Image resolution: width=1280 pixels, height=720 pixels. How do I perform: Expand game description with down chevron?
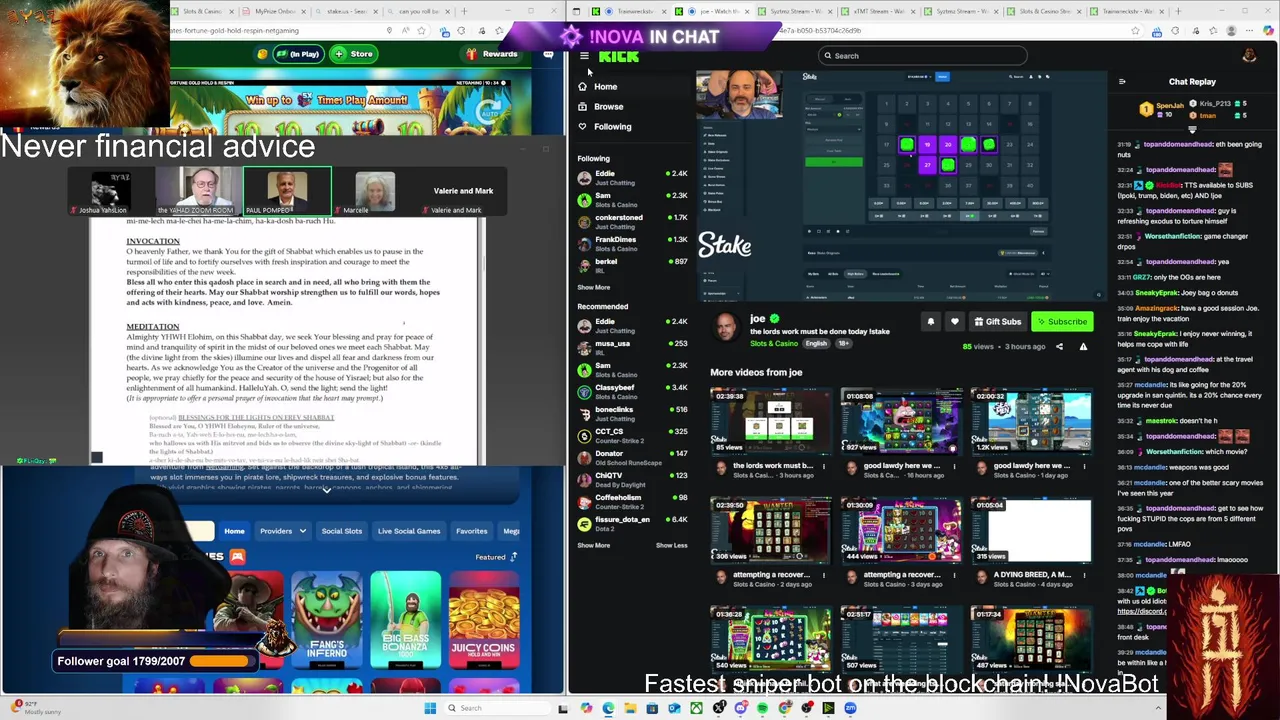pyautogui.click(x=326, y=490)
